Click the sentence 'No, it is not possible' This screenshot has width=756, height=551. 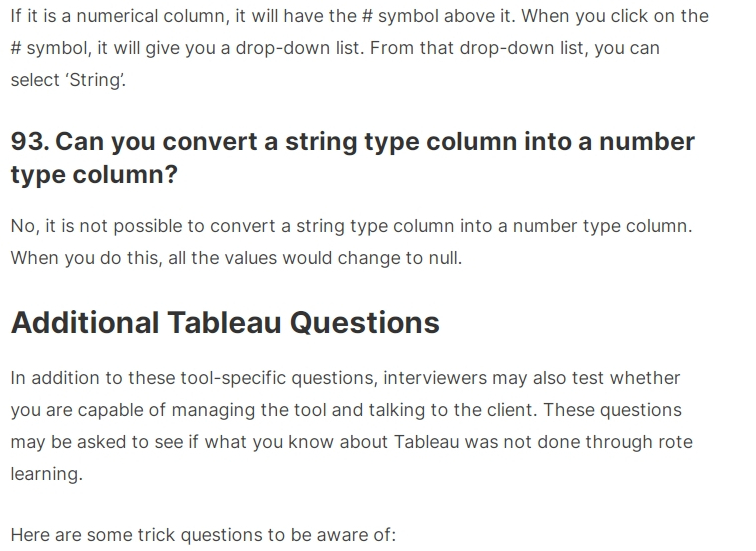point(351,226)
